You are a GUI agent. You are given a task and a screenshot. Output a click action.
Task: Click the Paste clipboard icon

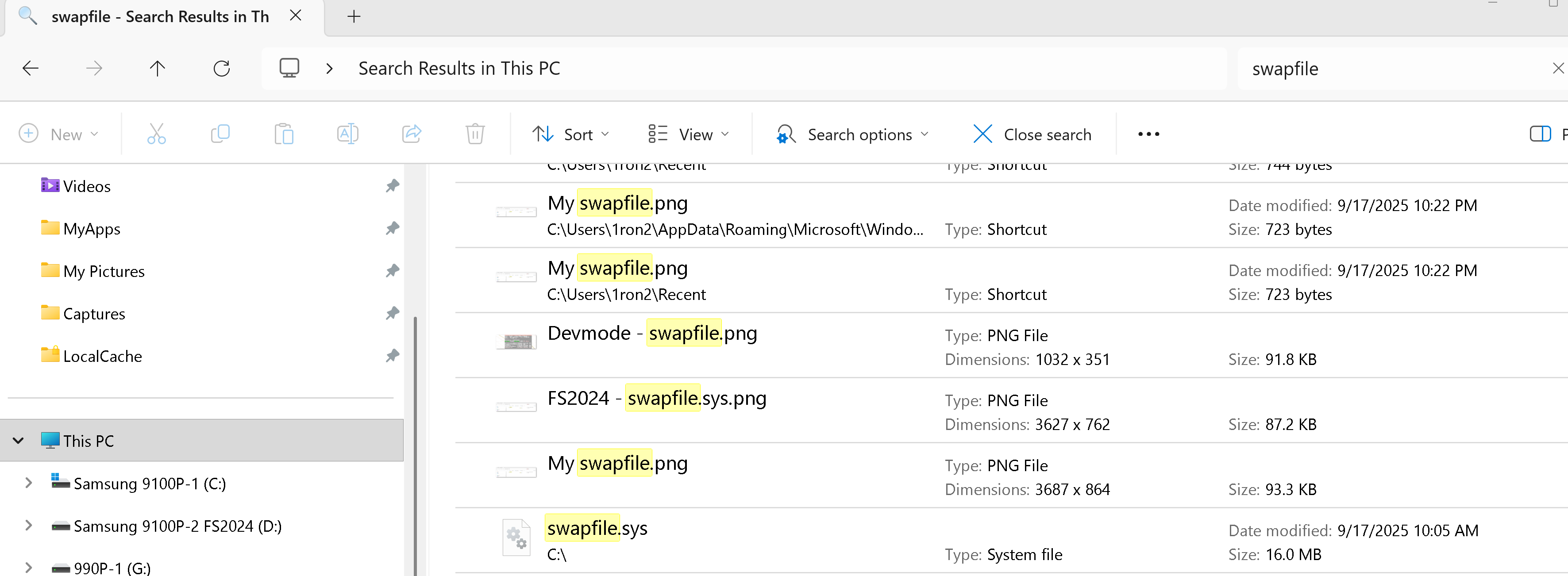tap(284, 134)
